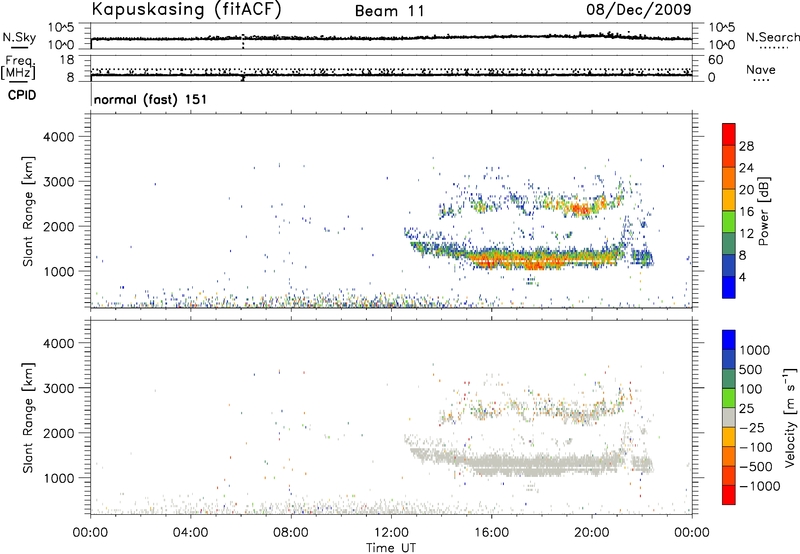Click the "2000" tick on velocity panel axis

(x=59, y=433)
